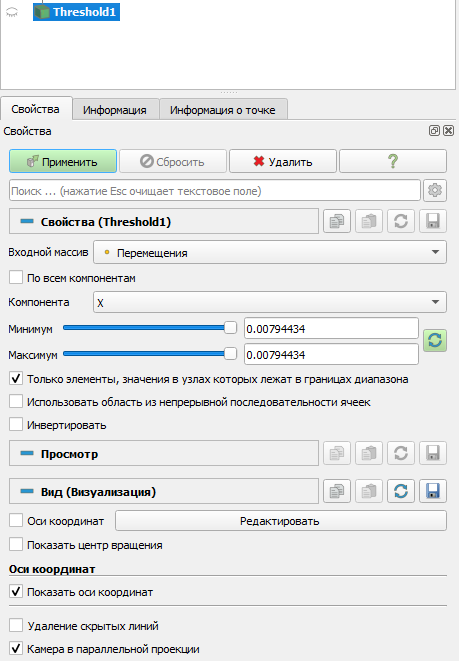Click the reset arrows icon in Свойства (Threshold1) header
The image size is (459, 661).
401,221
